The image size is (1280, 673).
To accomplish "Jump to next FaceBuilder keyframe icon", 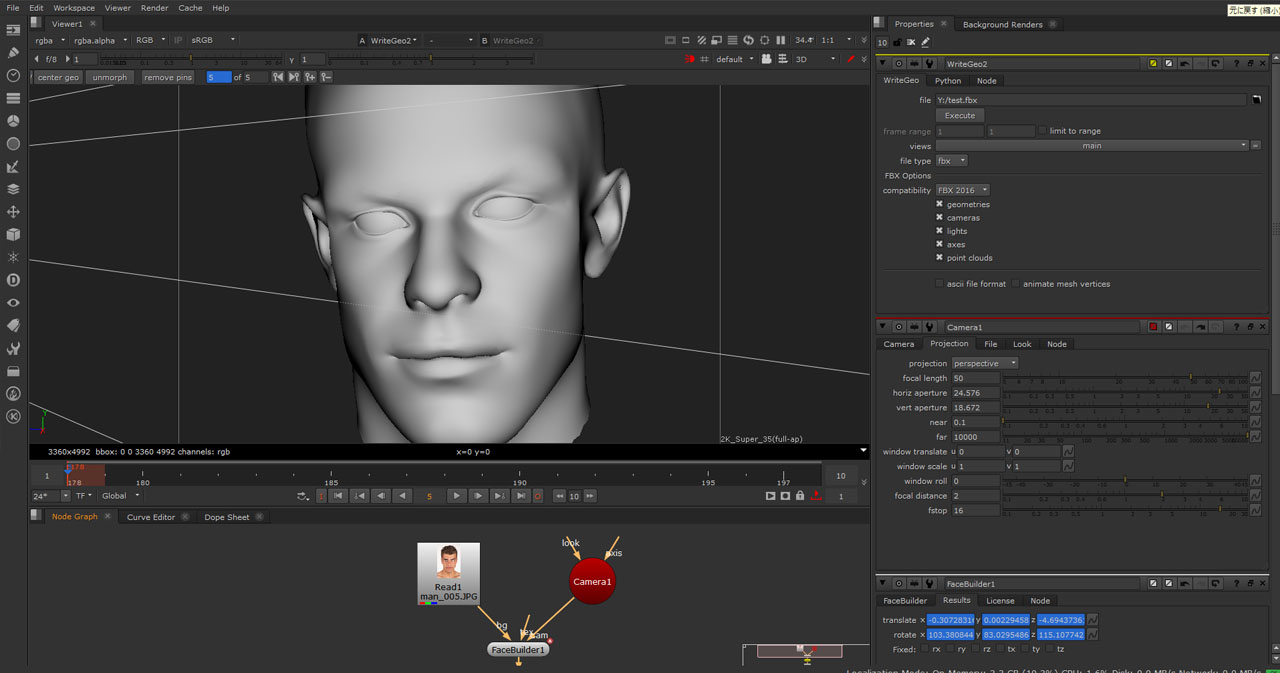I will coord(294,77).
